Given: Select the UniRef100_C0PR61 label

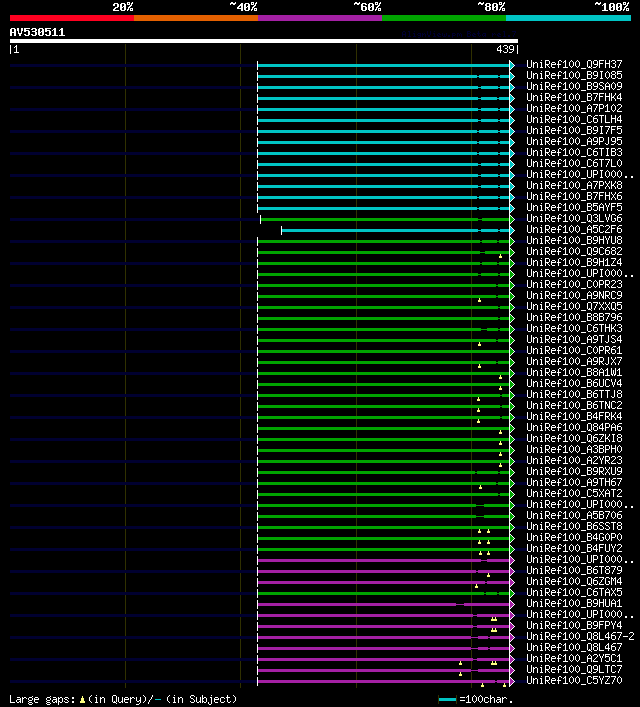Looking at the screenshot, I should (574, 350).
